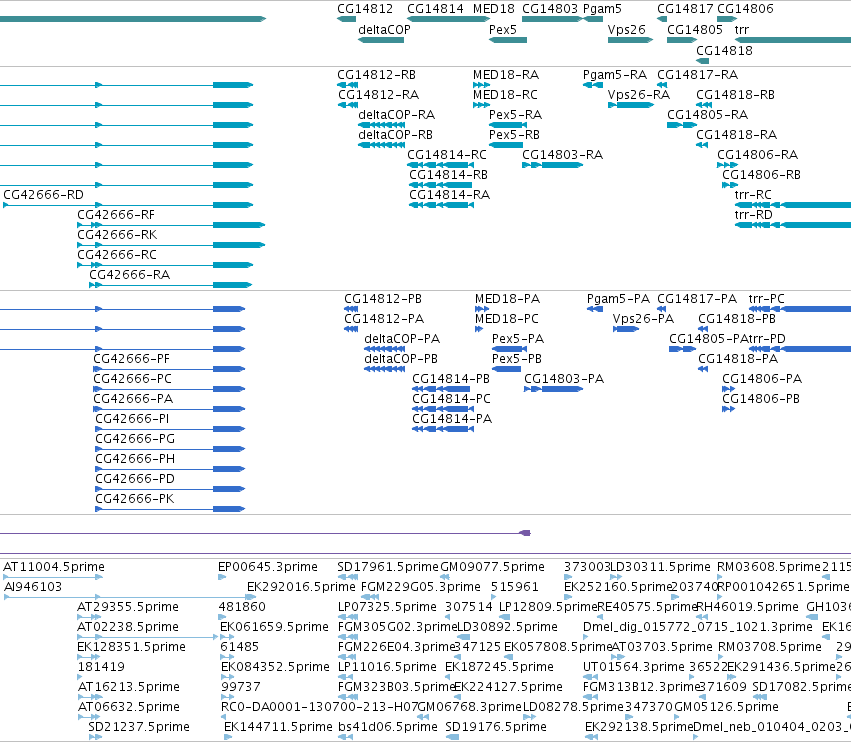851x742 pixels.
Task: Select transcript CG42666-RK
Action: pyautogui.click(x=117, y=235)
